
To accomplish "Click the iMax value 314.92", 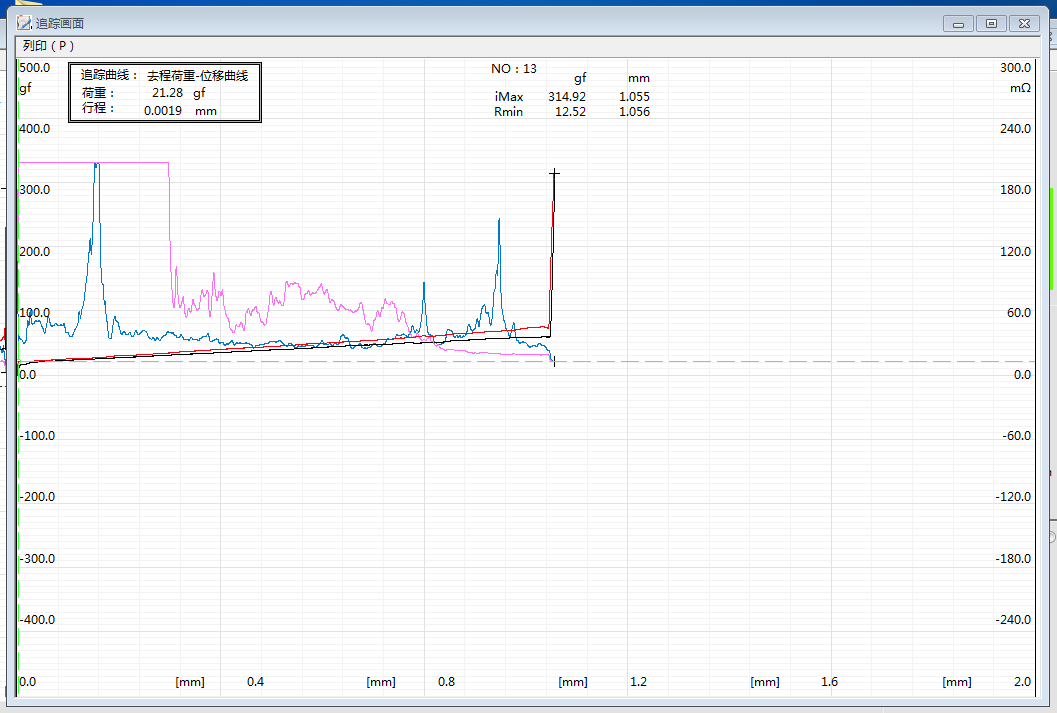I will [x=567, y=97].
